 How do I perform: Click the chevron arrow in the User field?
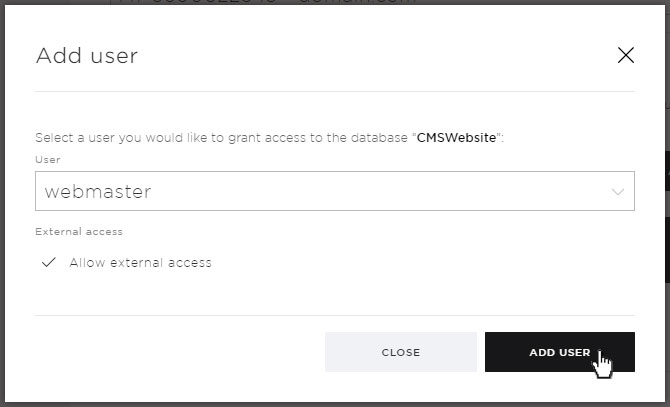point(617,192)
